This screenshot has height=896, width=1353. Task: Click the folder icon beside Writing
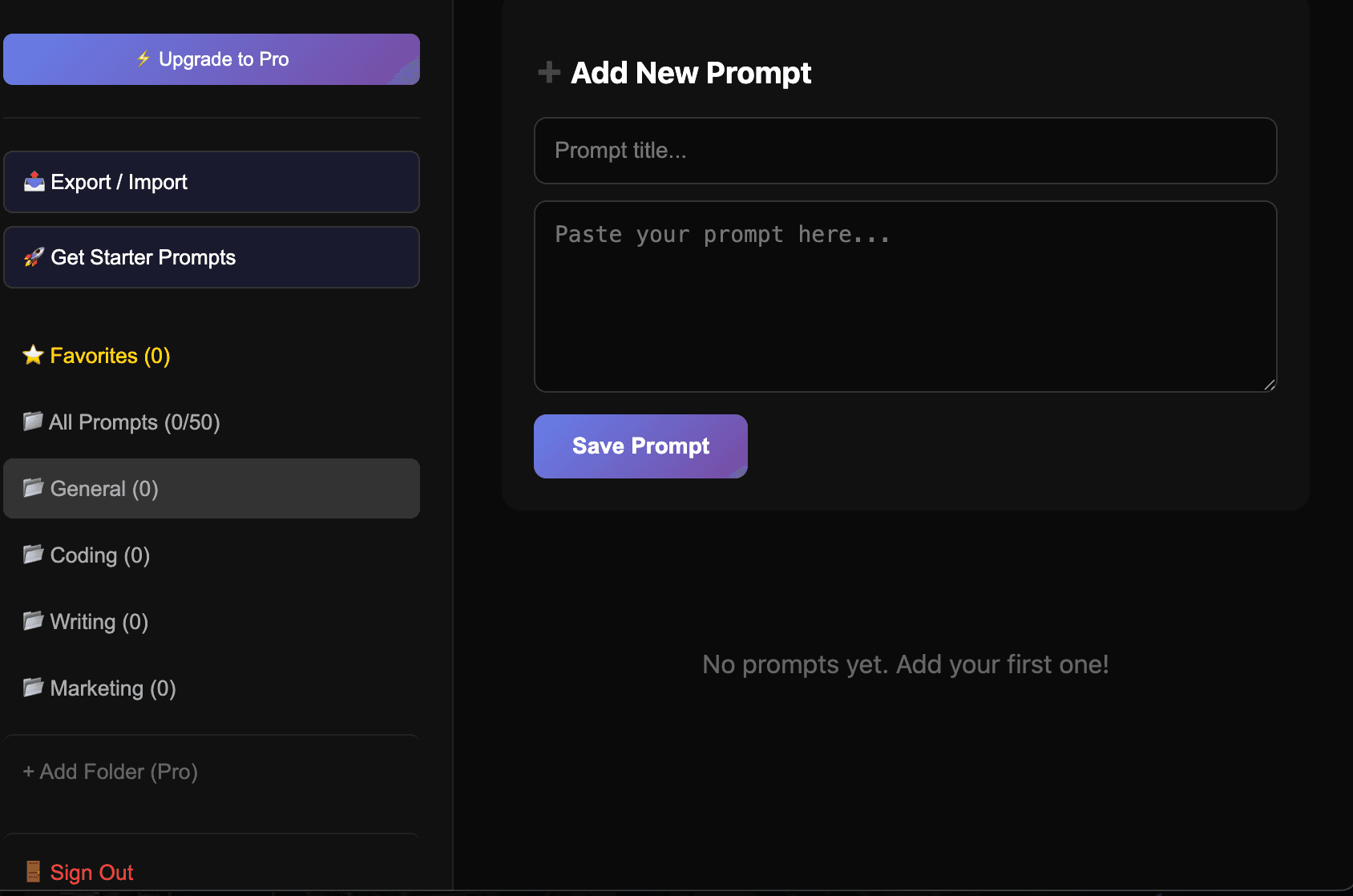pos(32,621)
